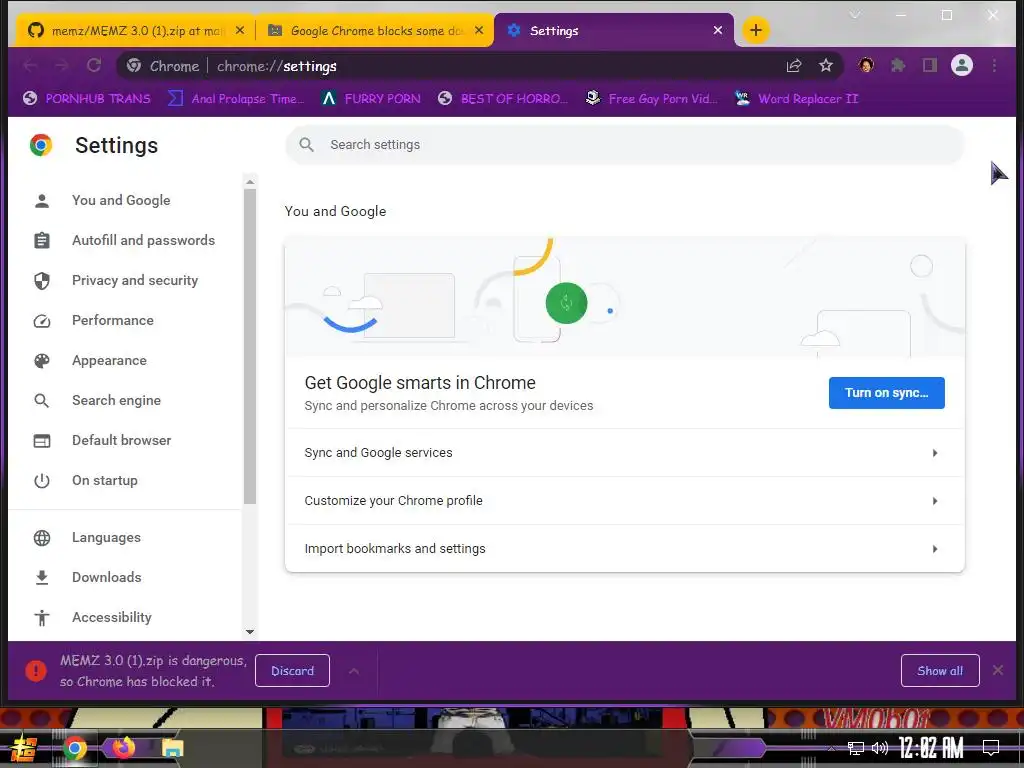Open the notification center icon
1024x768 pixels.
[x=991, y=748]
